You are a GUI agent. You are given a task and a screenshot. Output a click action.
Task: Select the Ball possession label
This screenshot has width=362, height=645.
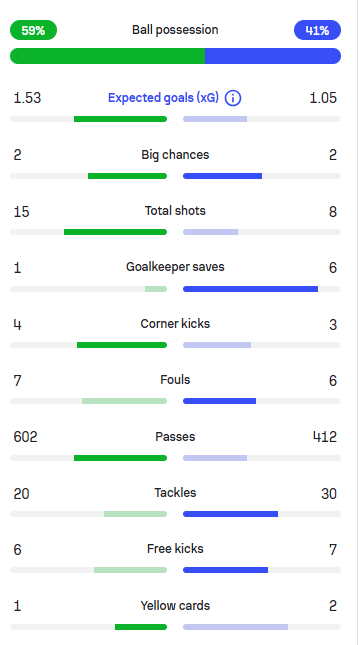click(175, 30)
